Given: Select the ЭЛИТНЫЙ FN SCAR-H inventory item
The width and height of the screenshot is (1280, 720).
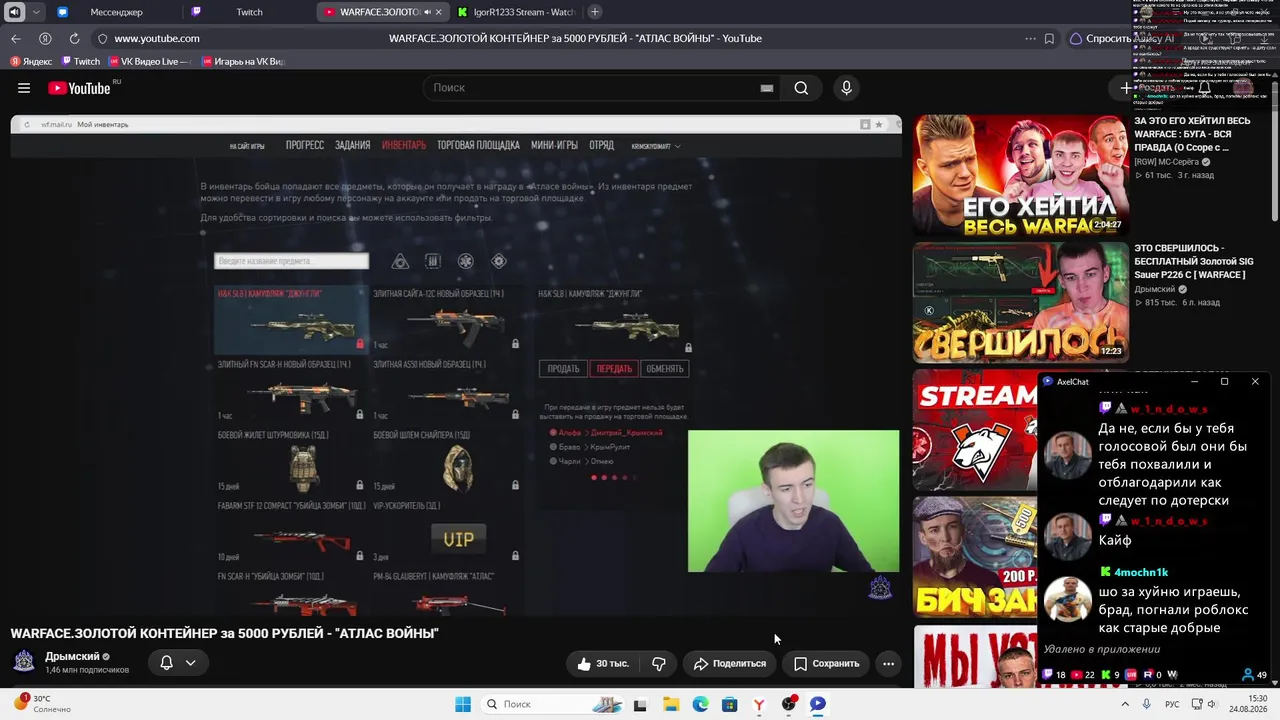Looking at the screenshot, I should [292, 390].
